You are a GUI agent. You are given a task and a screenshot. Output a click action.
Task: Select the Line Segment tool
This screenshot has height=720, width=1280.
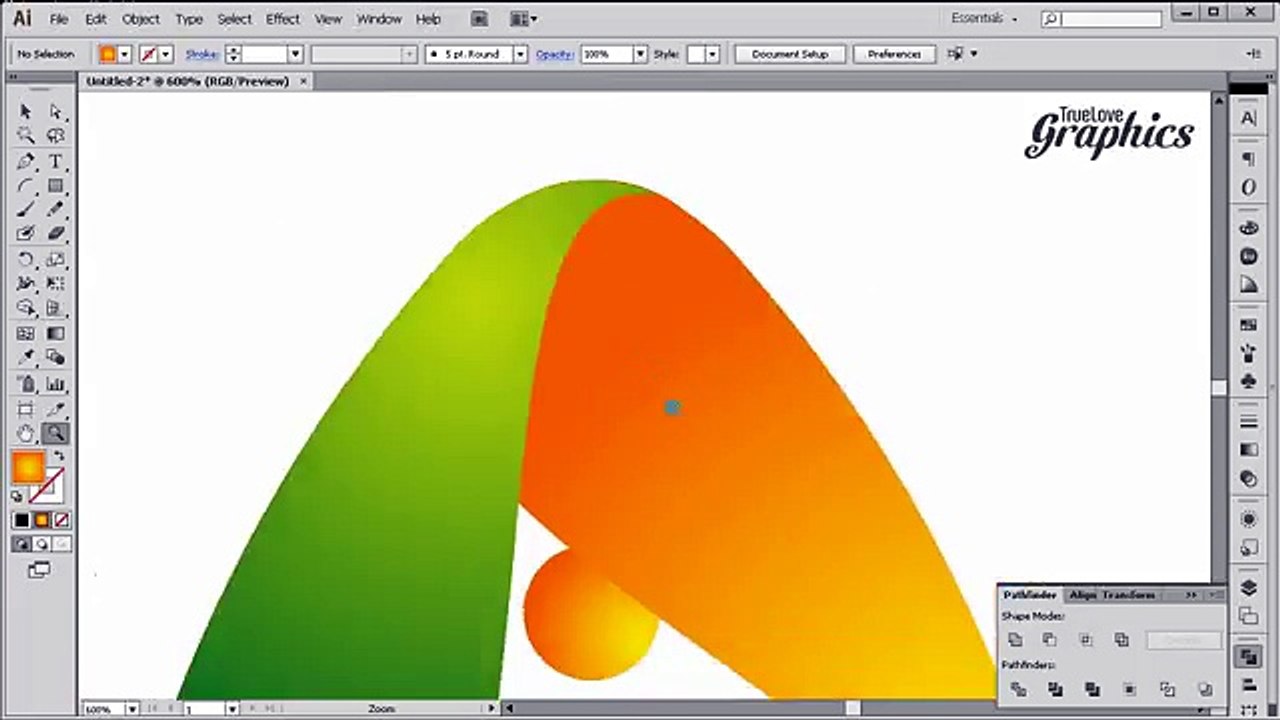click(26, 186)
